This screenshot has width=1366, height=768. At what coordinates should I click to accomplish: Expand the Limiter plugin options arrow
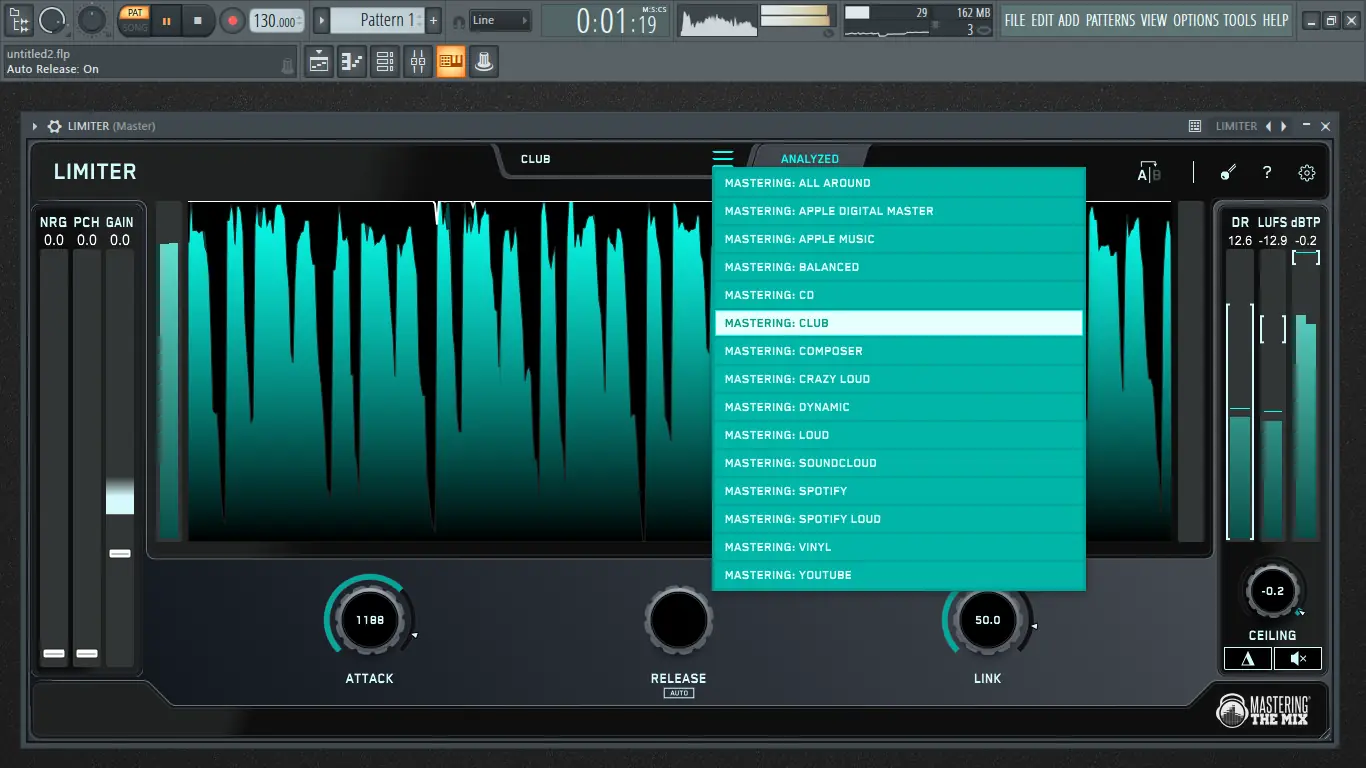35,126
